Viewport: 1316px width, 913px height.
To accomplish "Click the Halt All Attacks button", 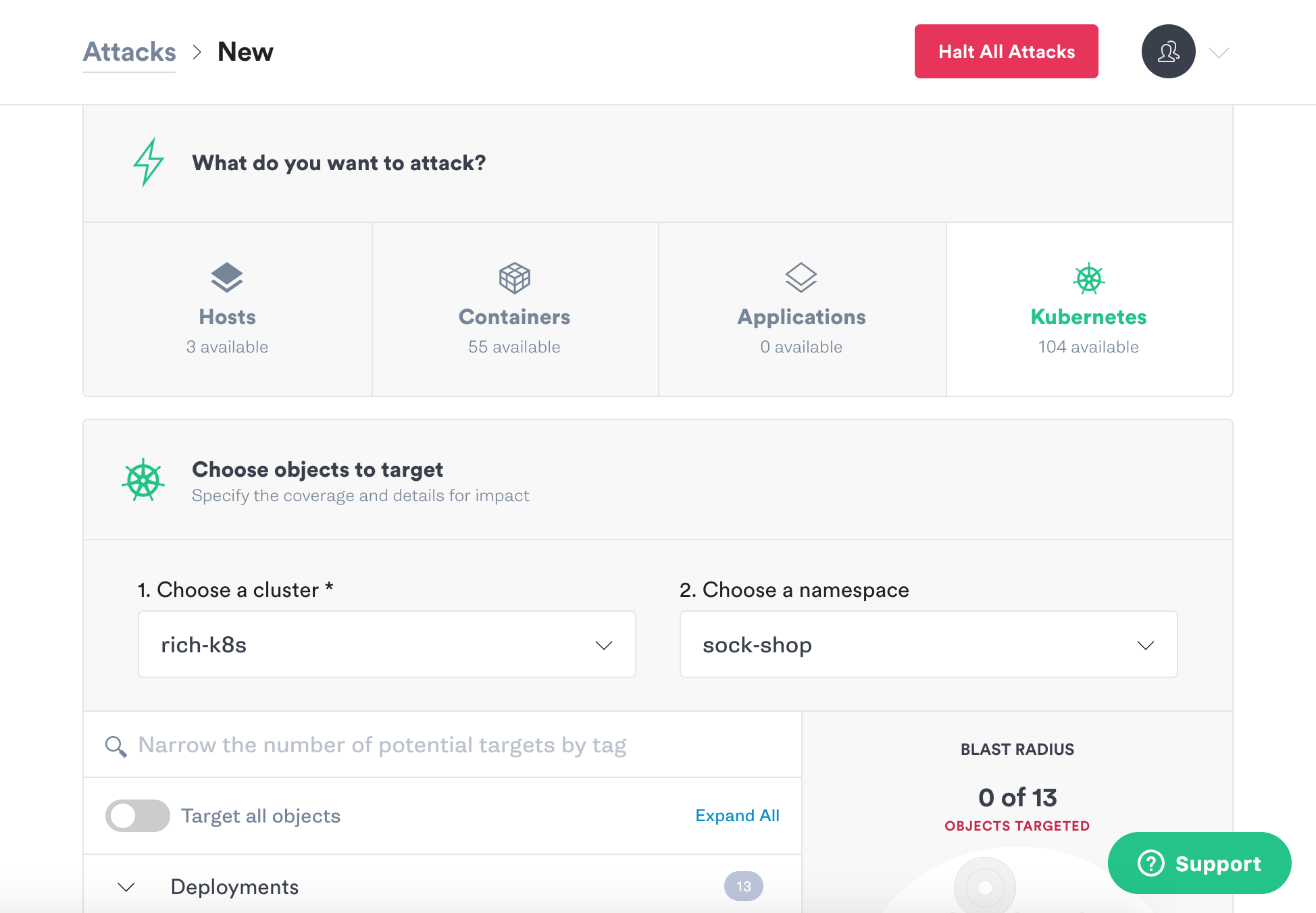I will pos(1006,51).
